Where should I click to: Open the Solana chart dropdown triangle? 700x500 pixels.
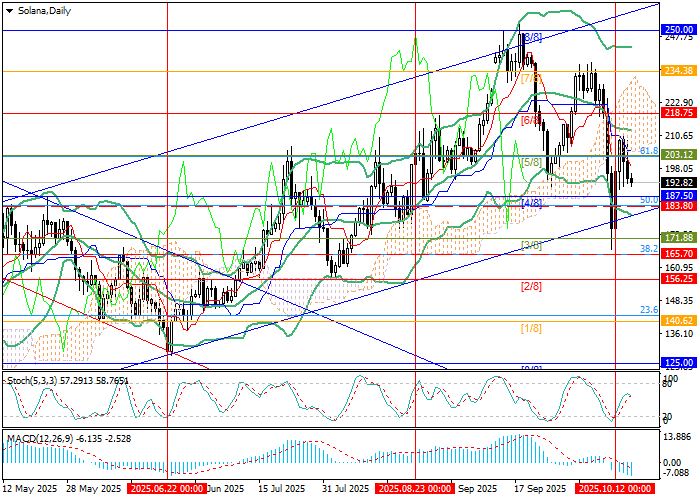(x=9, y=11)
